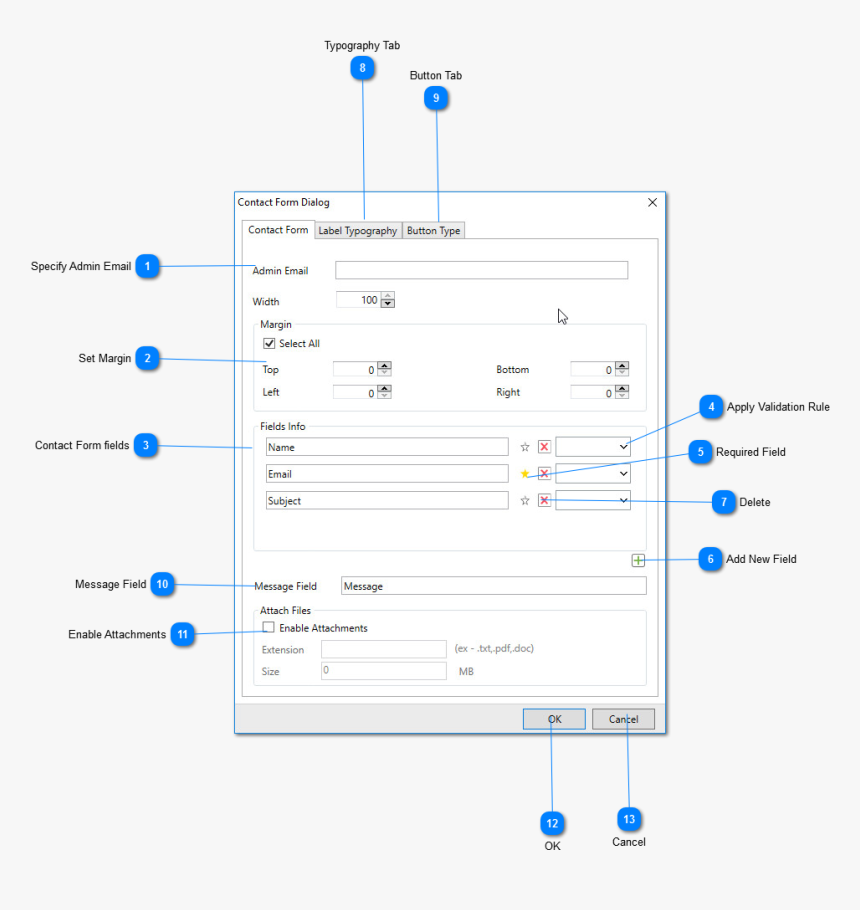
Task: Increase Top margin with up arrow
Action: click(x=384, y=365)
